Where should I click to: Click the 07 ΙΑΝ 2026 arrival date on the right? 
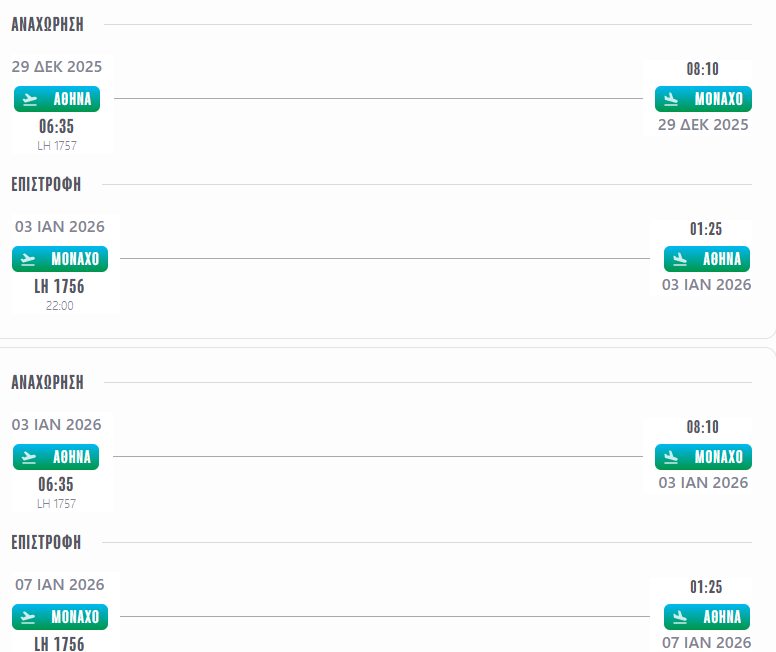pos(706,642)
